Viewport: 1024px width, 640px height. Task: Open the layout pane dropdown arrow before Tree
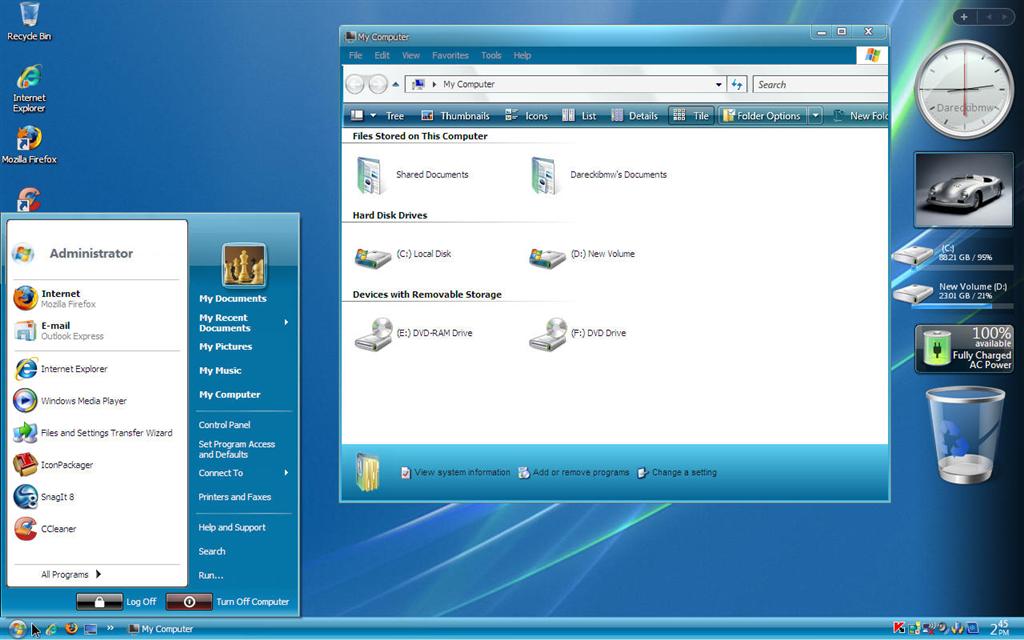coord(373,116)
